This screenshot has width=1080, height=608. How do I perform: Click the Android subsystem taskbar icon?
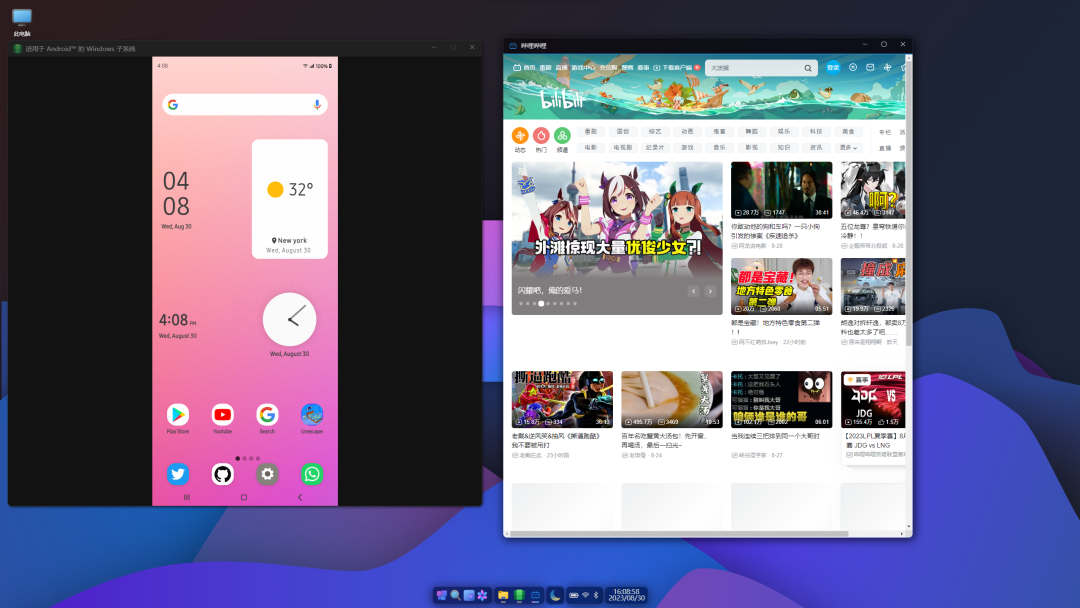click(519, 595)
